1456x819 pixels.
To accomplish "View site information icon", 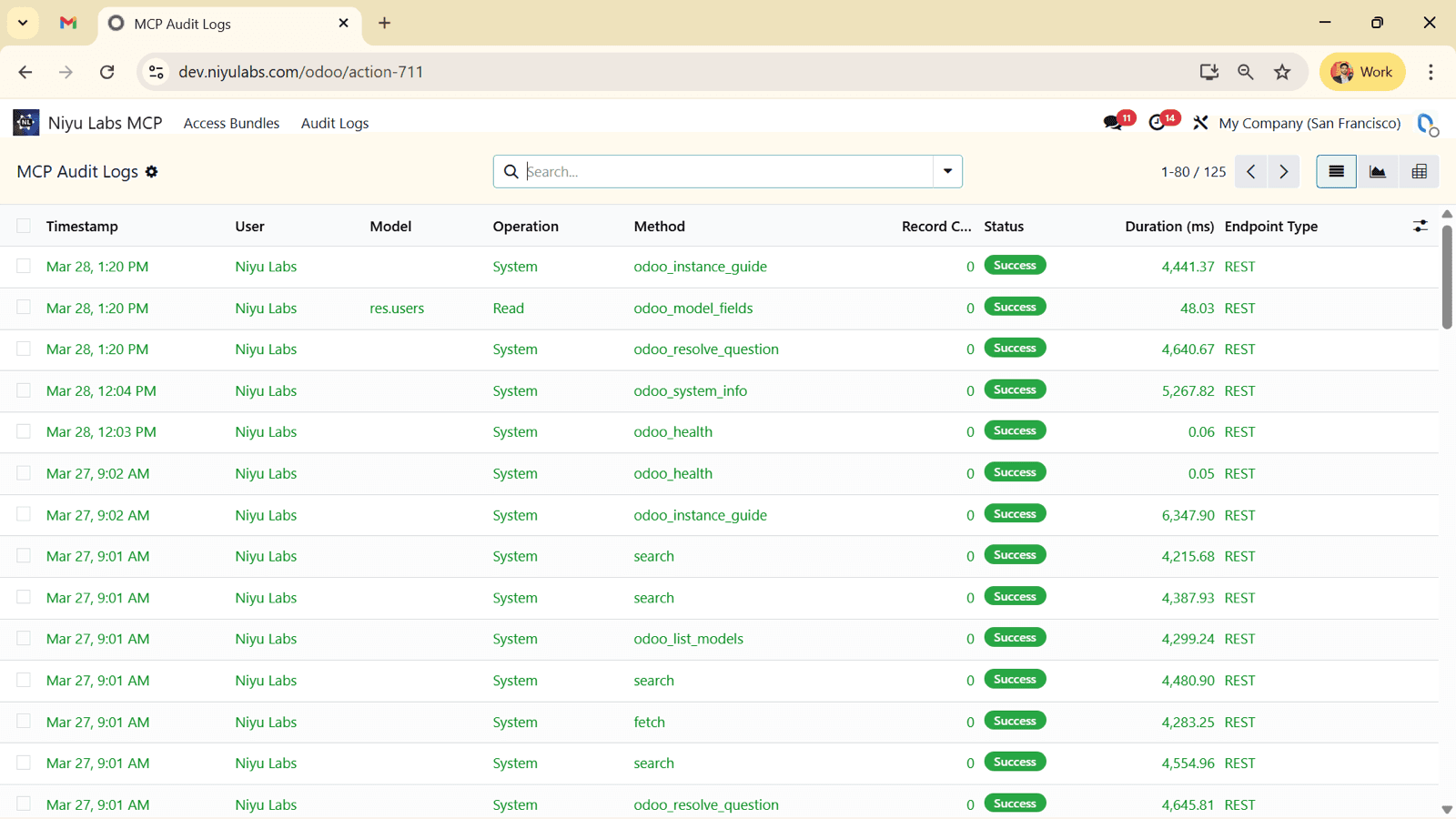I will click(x=157, y=72).
